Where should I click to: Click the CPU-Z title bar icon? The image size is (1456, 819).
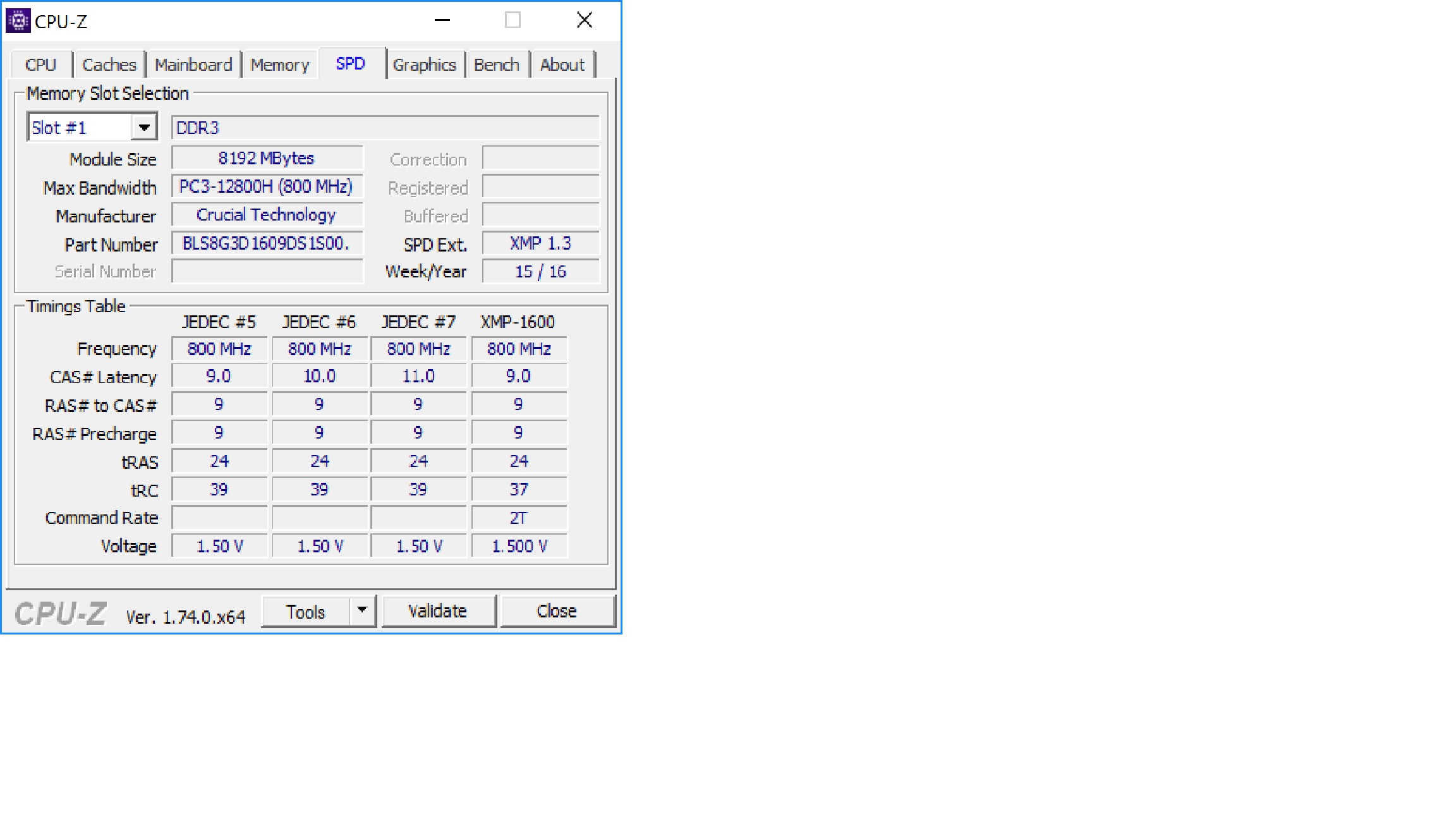point(18,21)
